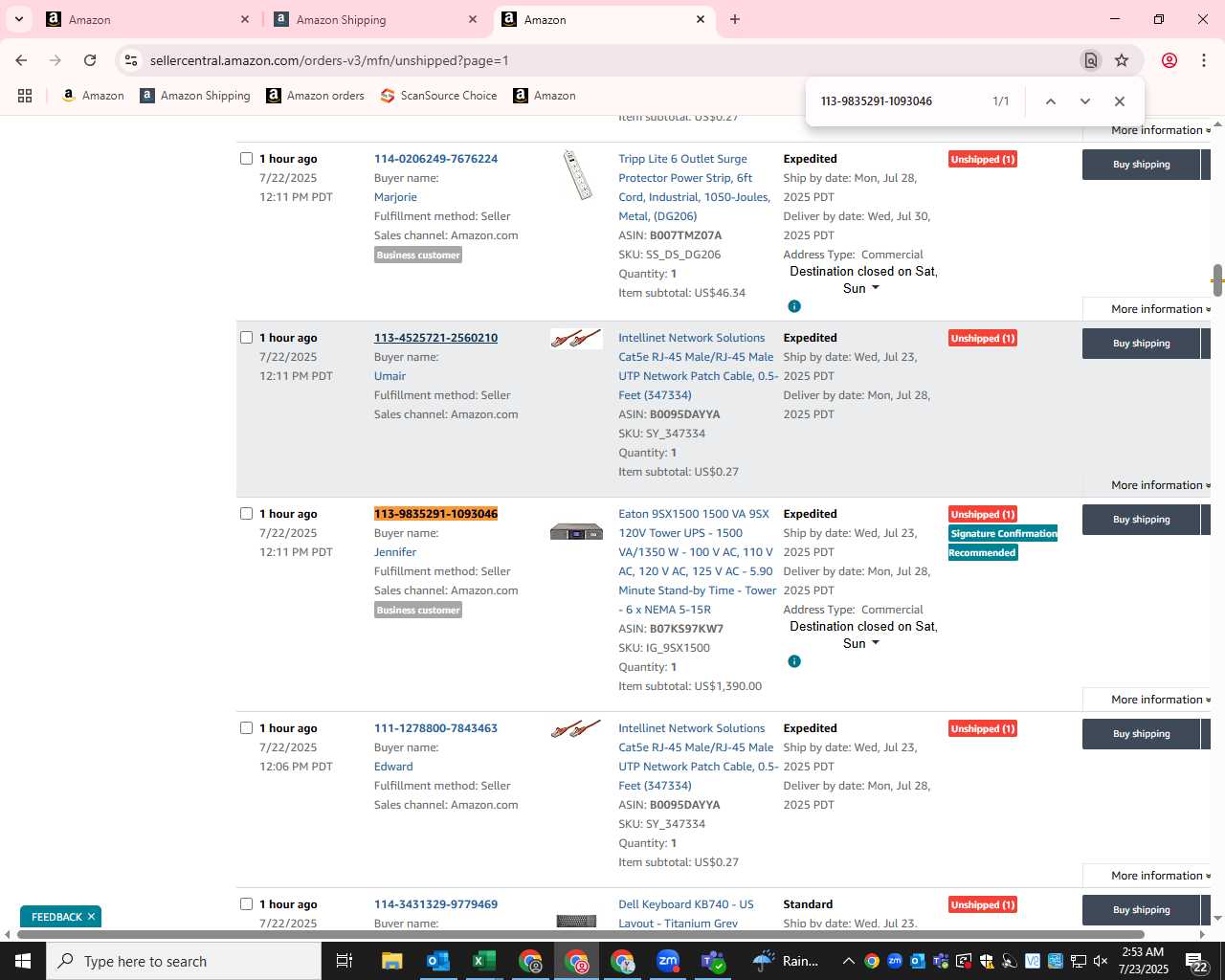Switch to the first Amazon tab

[144, 19]
